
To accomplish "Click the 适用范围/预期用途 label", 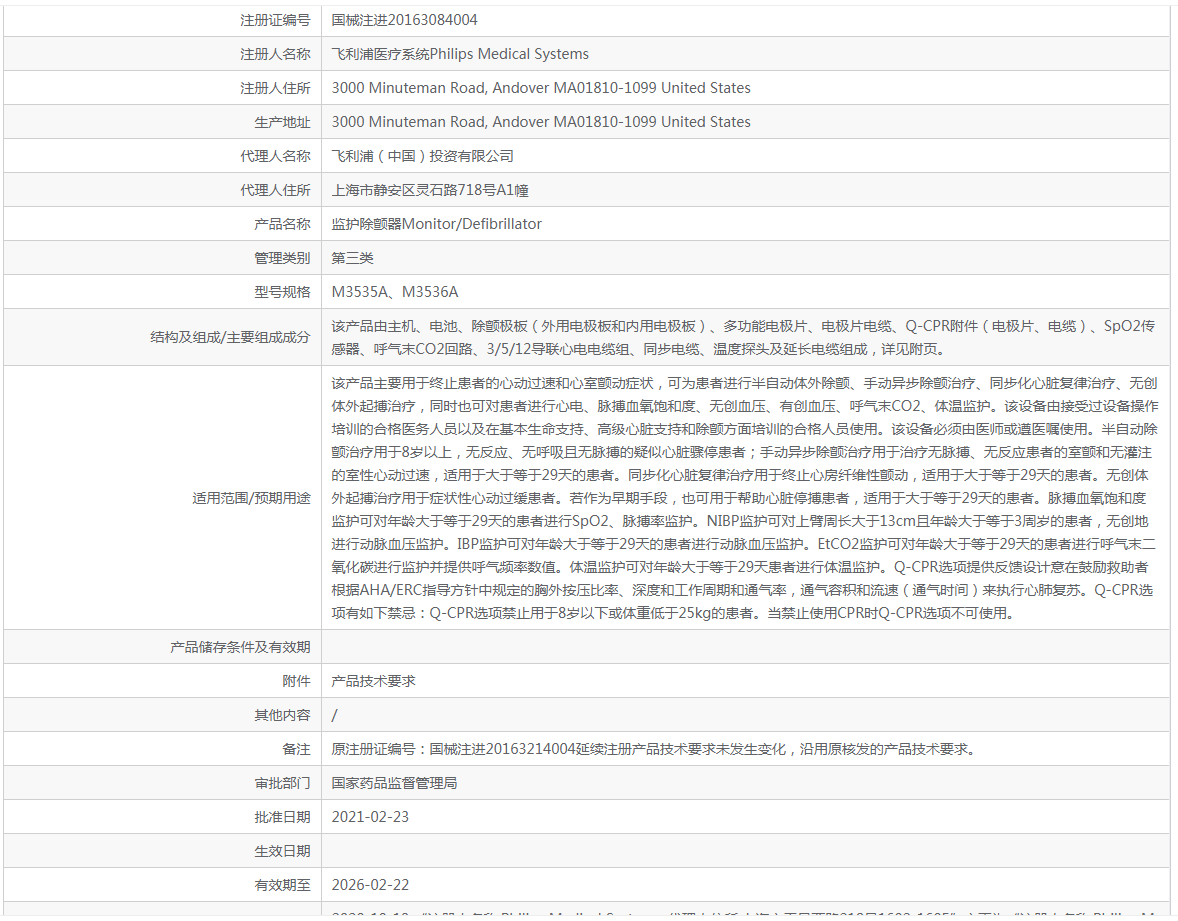I will pos(251,498).
